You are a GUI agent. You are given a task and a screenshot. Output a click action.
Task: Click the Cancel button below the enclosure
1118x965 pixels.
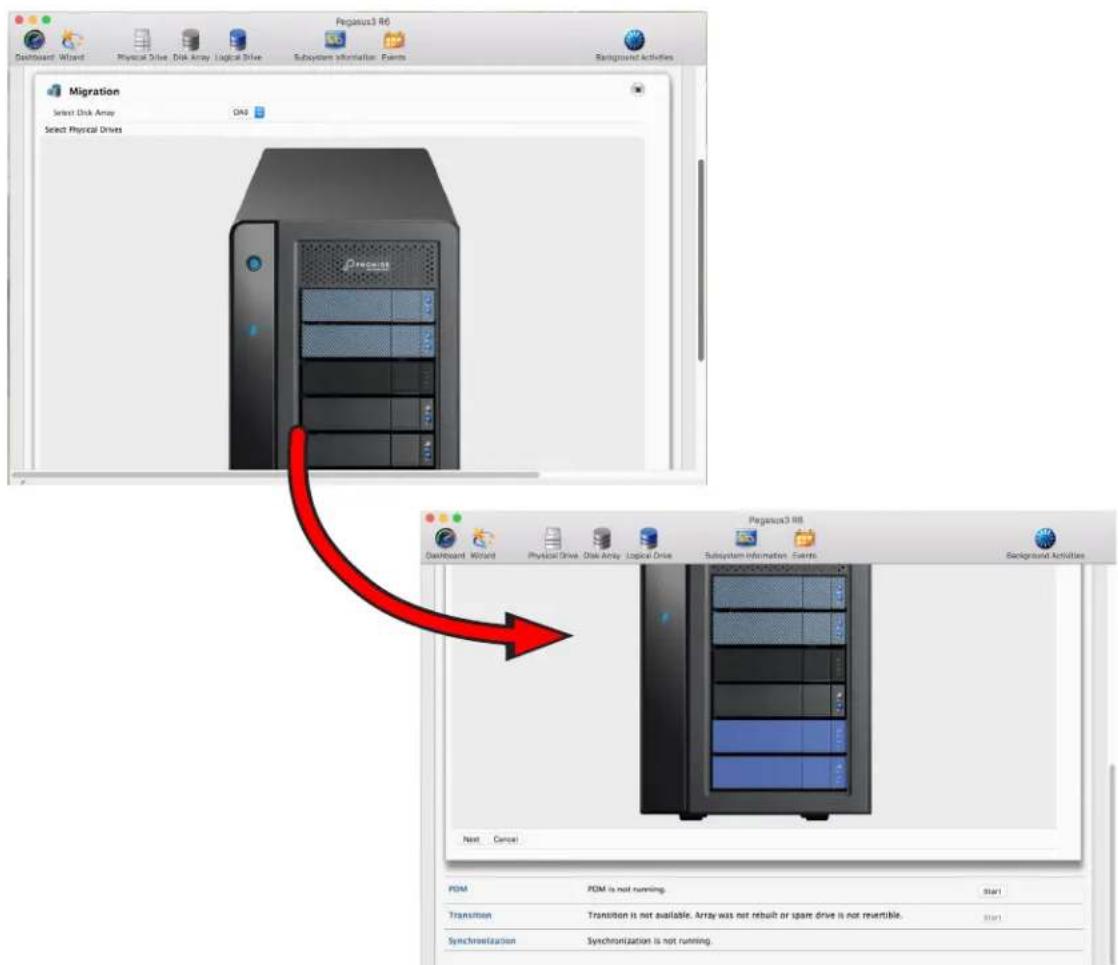point(506,839)
